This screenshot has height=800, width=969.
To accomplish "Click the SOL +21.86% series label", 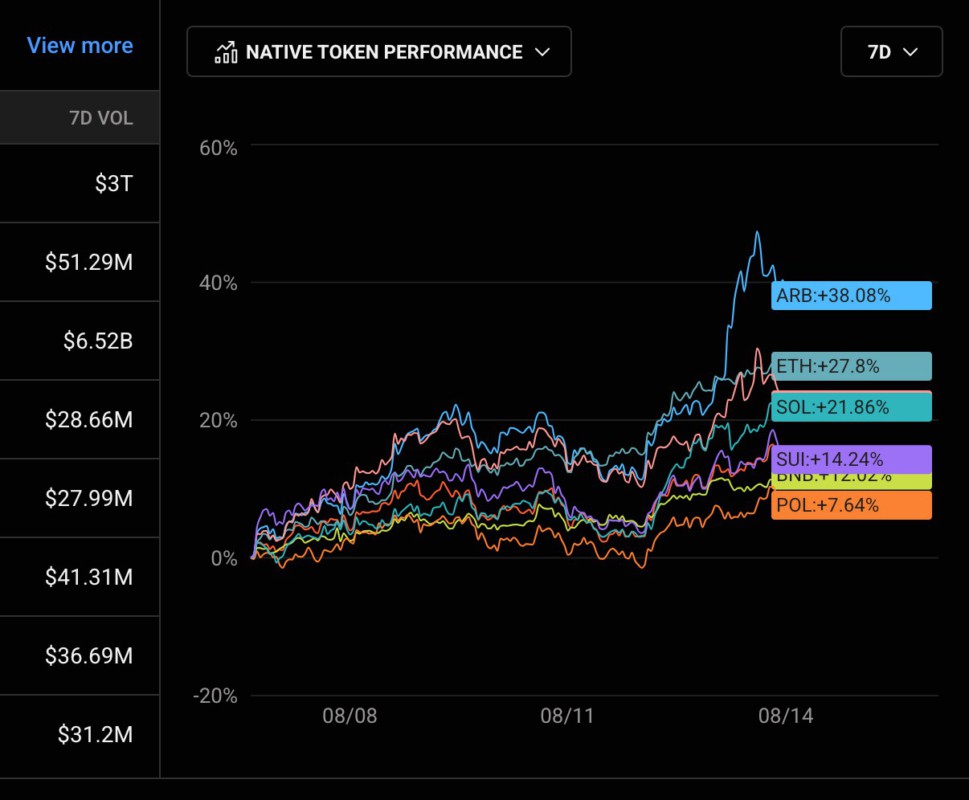I will coord(851,408).
